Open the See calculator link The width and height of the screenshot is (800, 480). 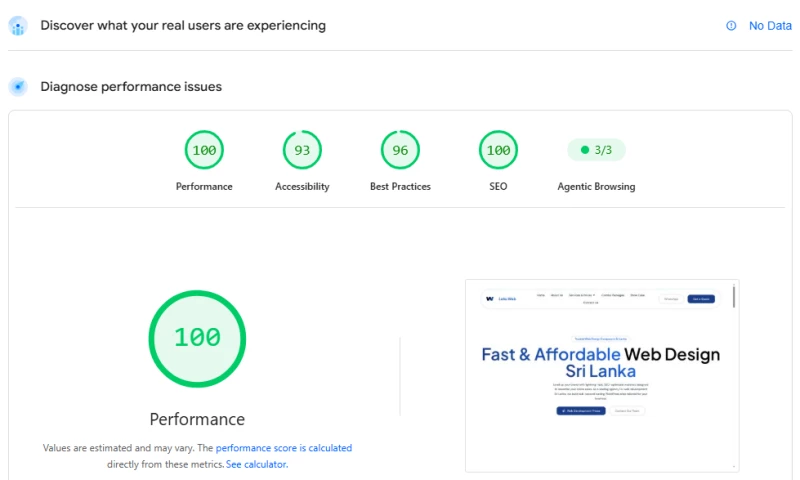coord(257,464)
